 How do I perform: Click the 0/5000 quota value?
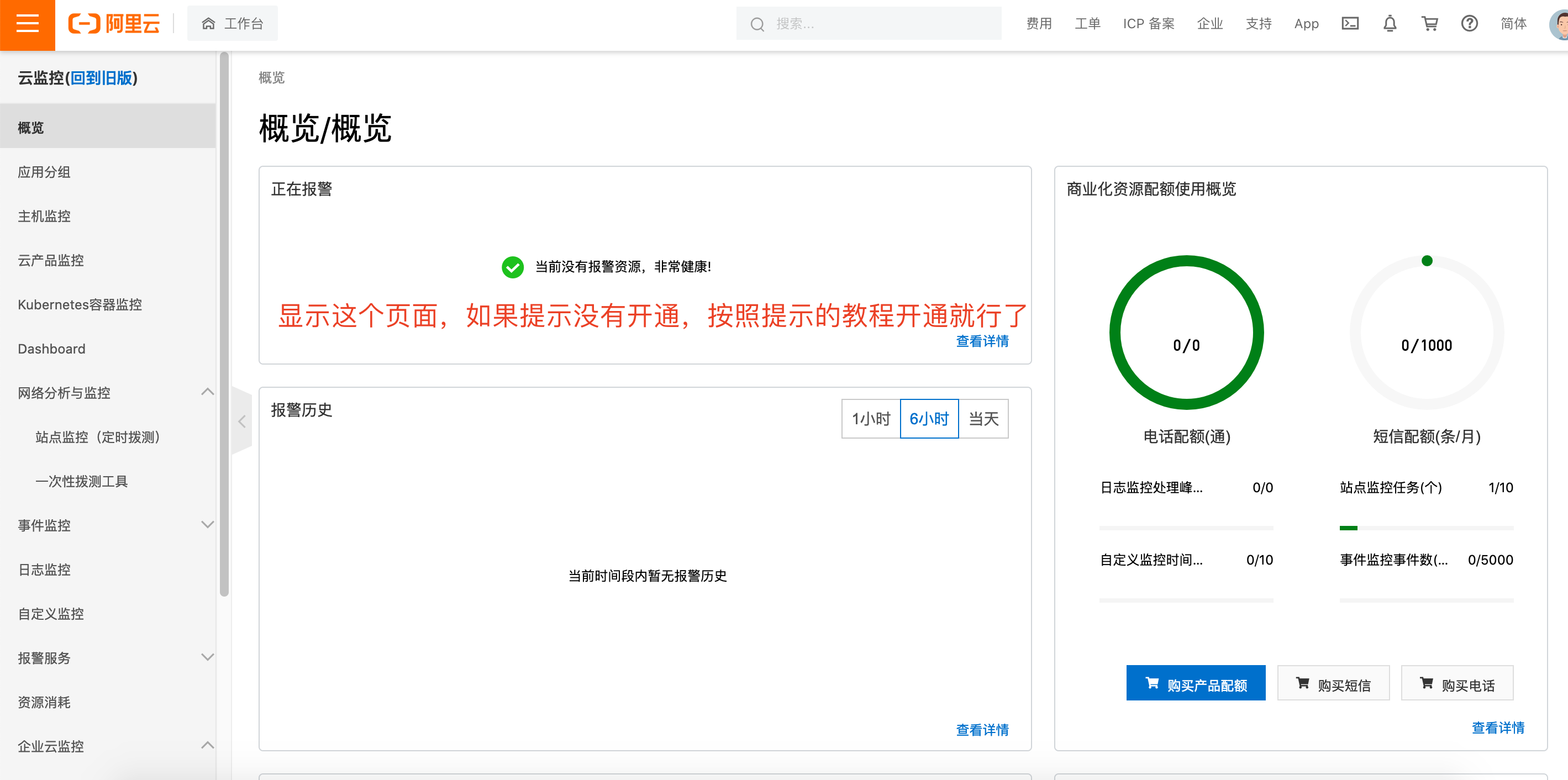click(x=1490, y=560)
